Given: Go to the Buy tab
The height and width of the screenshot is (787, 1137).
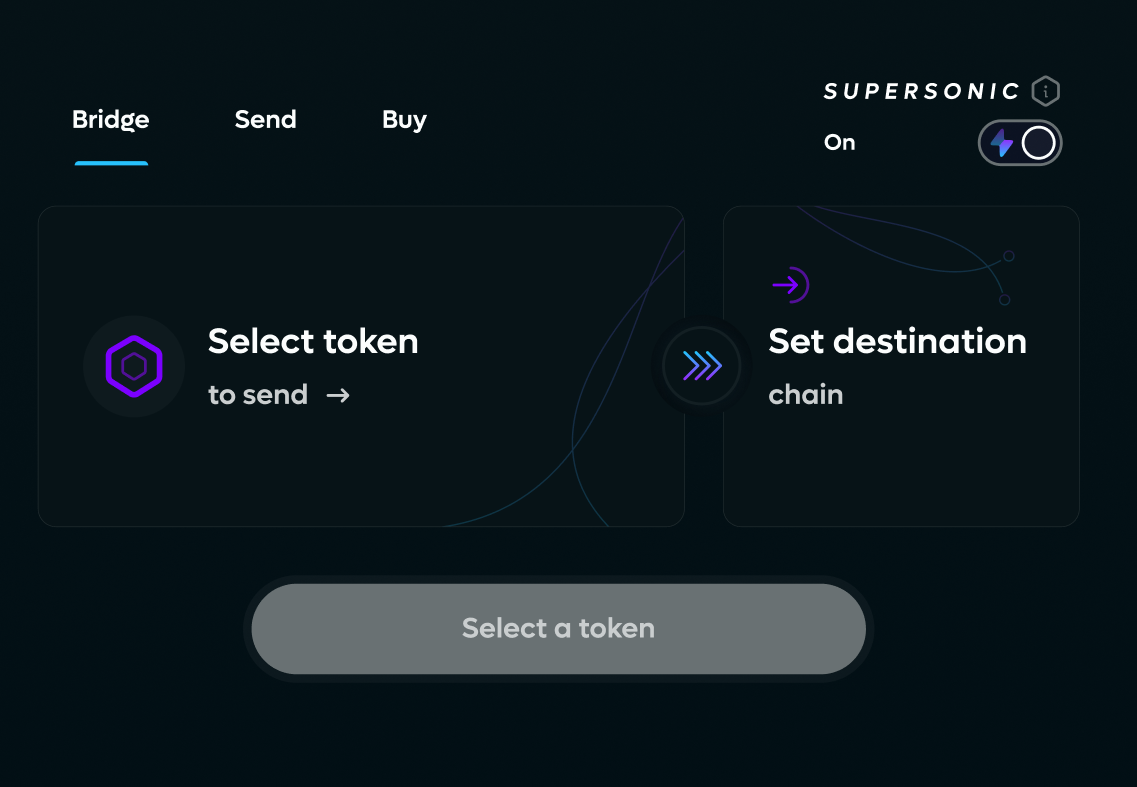Looking at the screenshot, I should [x=404, y=120].
